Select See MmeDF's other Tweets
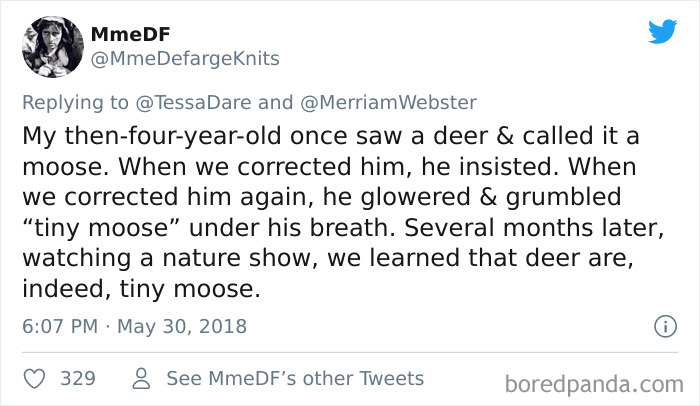 294,378
